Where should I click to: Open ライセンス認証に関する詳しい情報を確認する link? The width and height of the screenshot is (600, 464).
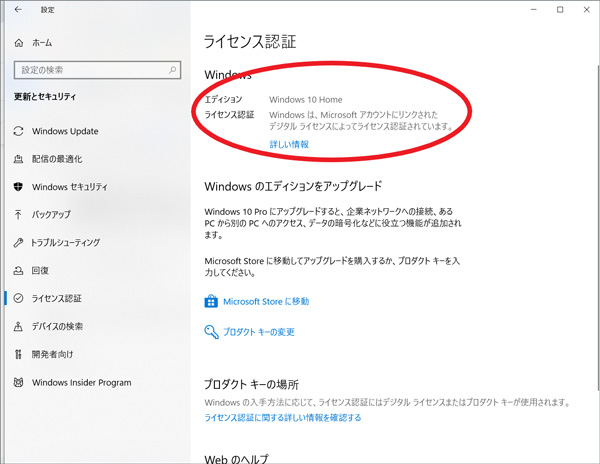(x=283, y=417)
